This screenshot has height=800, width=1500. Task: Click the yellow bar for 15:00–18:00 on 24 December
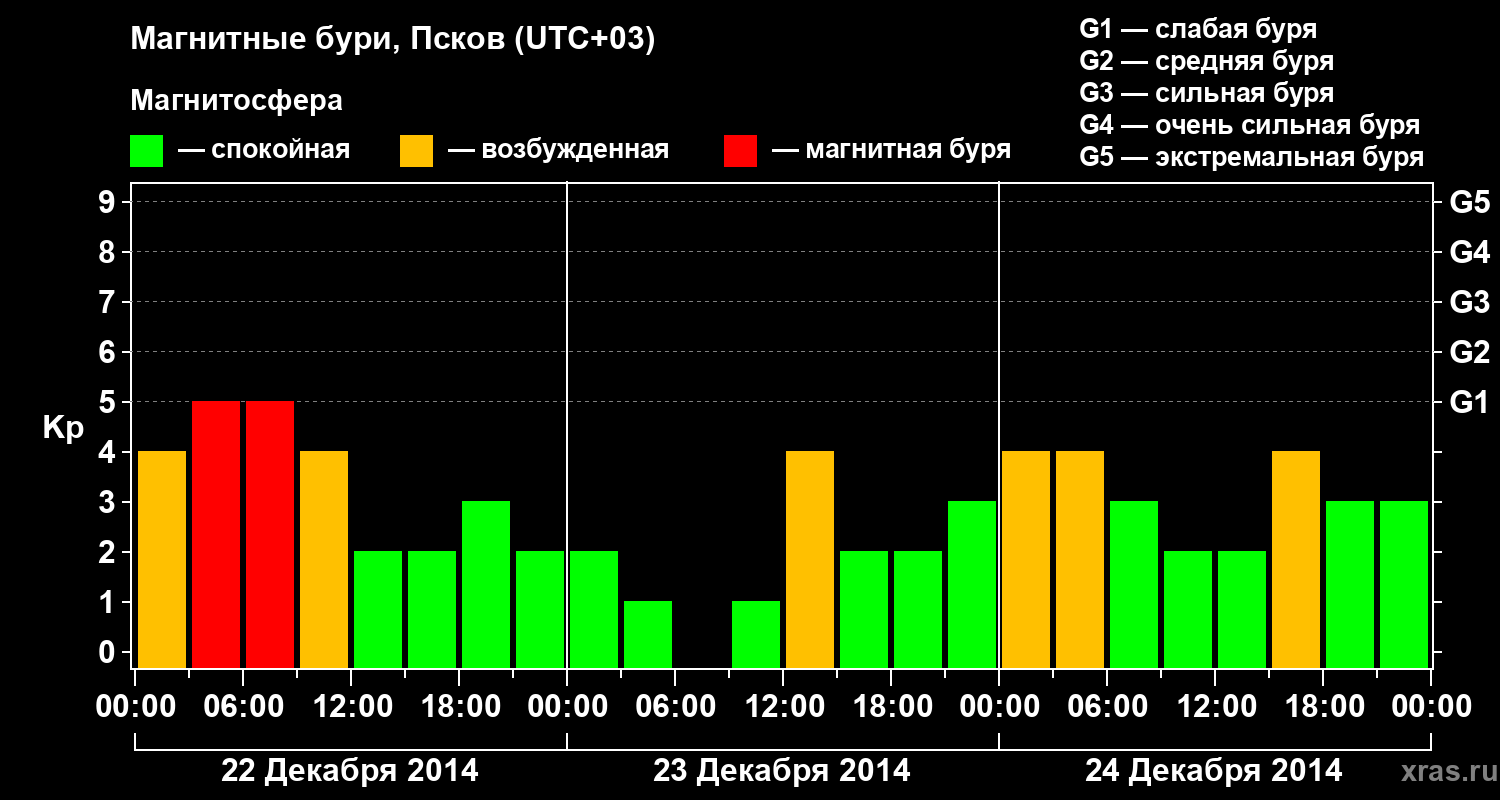[1296, 560]
